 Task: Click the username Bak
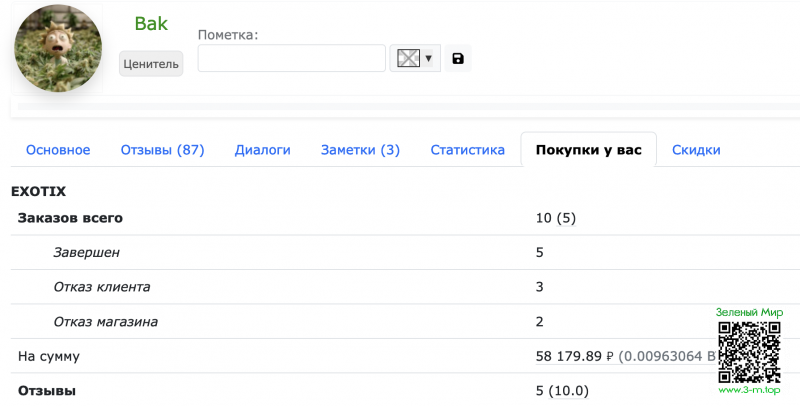coord(151,23)
